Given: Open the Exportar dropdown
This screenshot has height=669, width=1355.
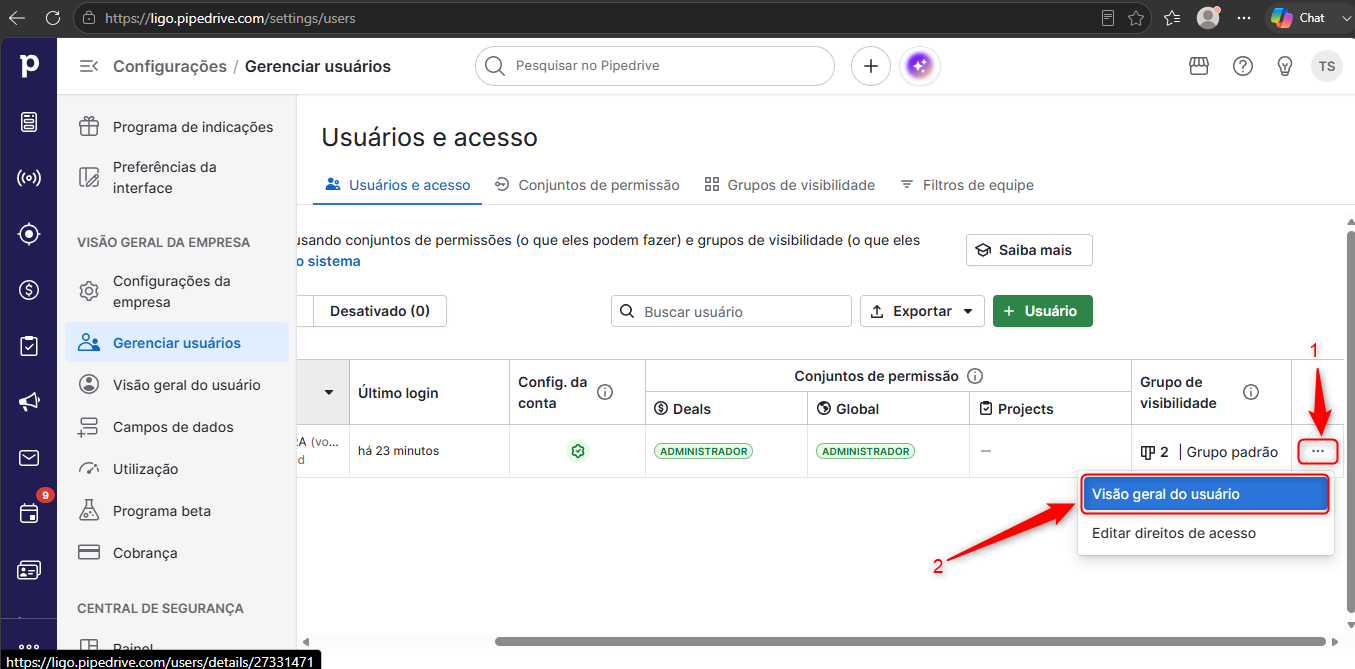Looking at the screenshot, I should click(x=922, y=311).
